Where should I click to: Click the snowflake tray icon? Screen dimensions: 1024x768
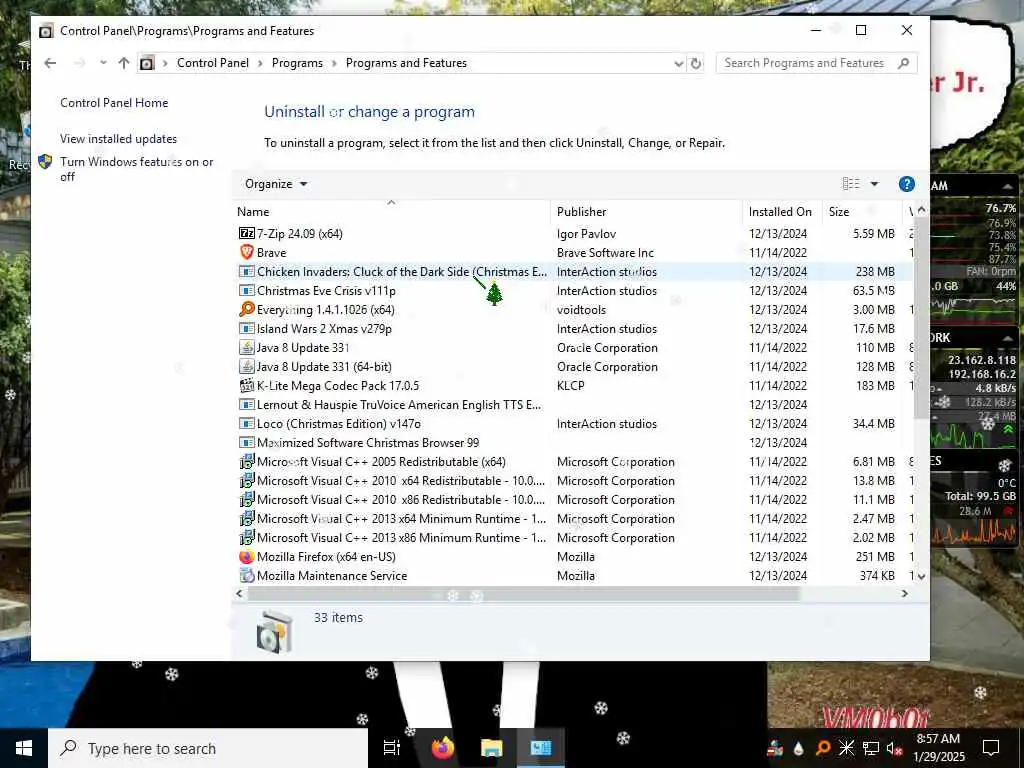(846, 748)
